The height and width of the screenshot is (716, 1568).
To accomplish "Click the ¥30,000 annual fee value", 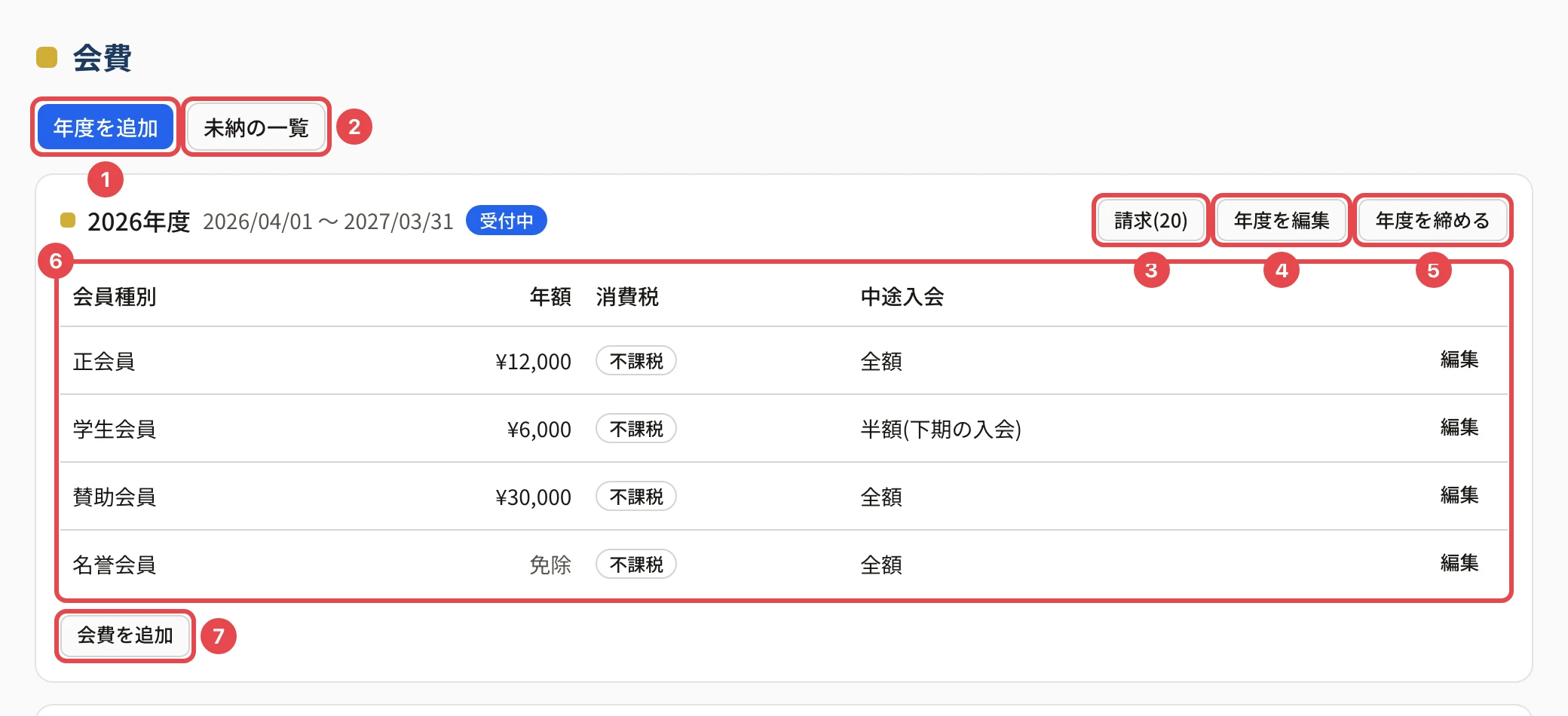I will click(x=533, y=497).
